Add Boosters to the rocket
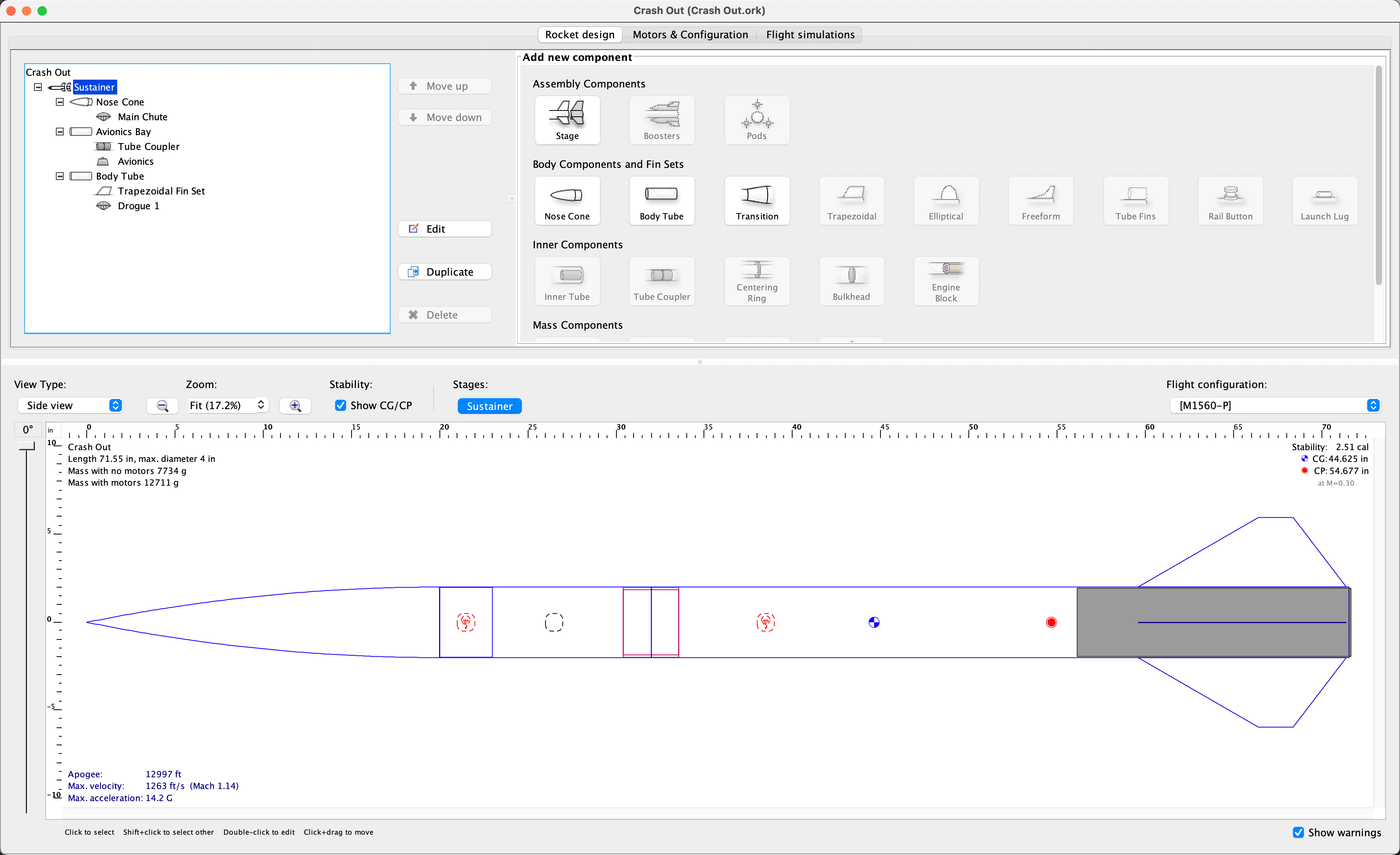The image size is (1400, 855). click(661, 120)
